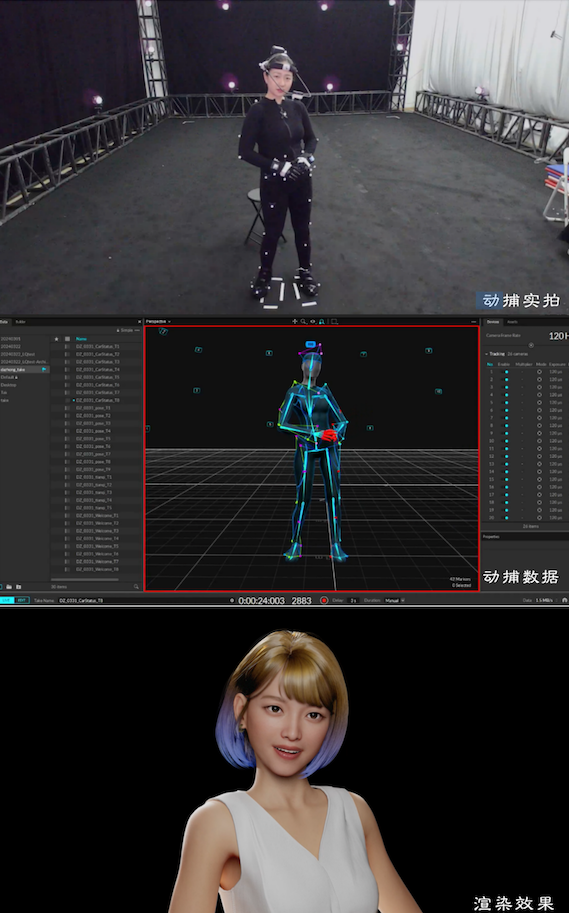Image resolution: width=569 pixels, height=913 pixels.
Task: Open the Duration Manual dropdown
Action: pyautogui.click(x=394, y=600)
